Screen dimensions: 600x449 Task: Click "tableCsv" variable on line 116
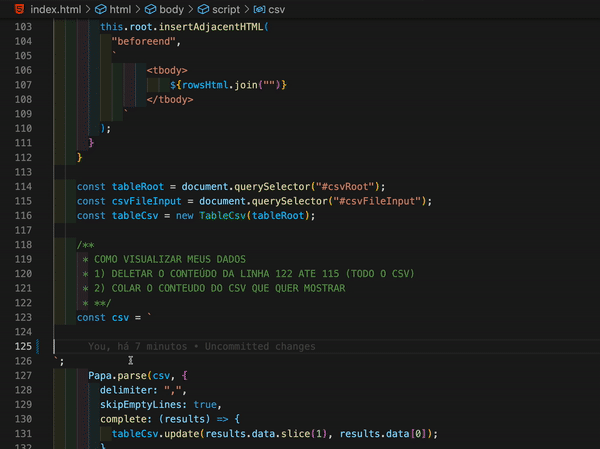[x=135, y=216]
